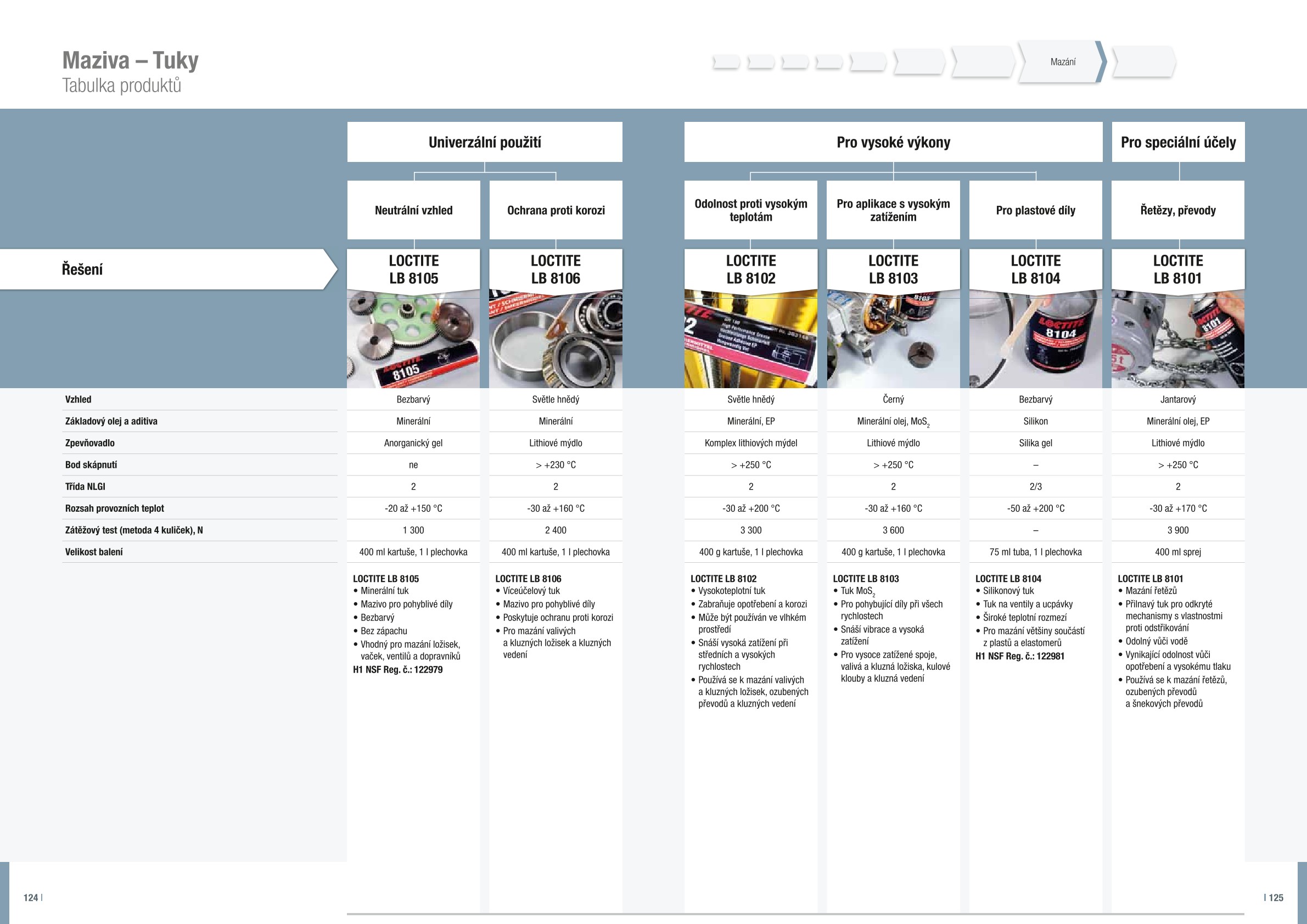Click H1 NSF Reg. č.: 122981 text

(1019, 656)
